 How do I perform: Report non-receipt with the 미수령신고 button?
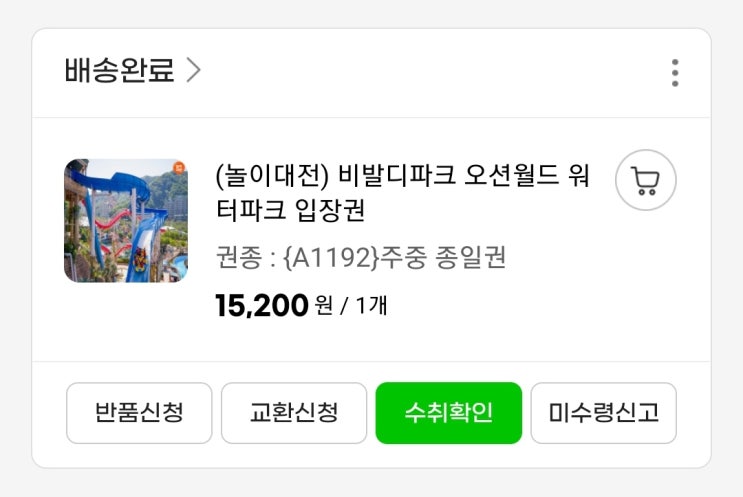coord(603,412)
